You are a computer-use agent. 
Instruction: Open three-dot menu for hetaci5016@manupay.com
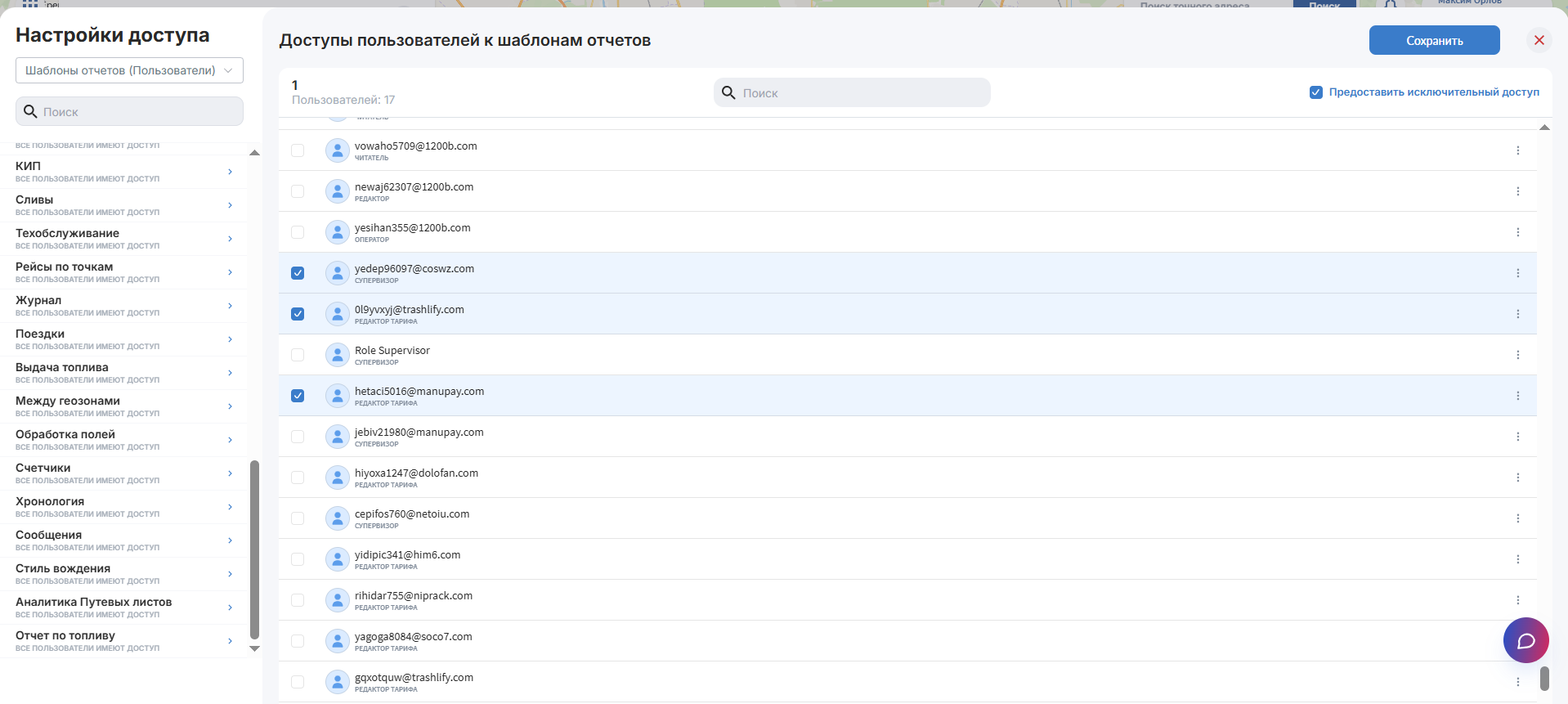[1518, 396]
